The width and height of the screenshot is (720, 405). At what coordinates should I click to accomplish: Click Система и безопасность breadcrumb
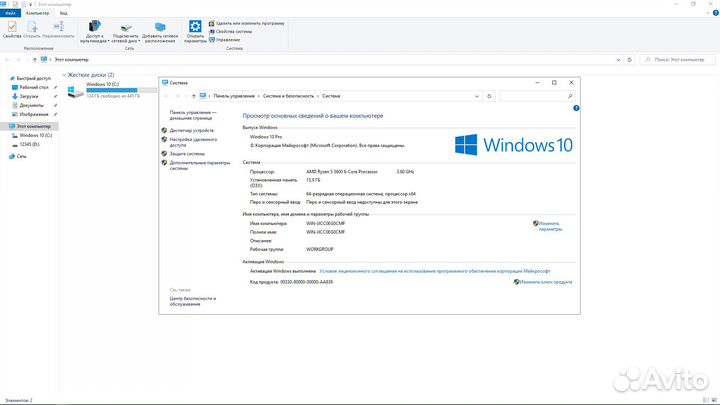[x=288, y=96]
